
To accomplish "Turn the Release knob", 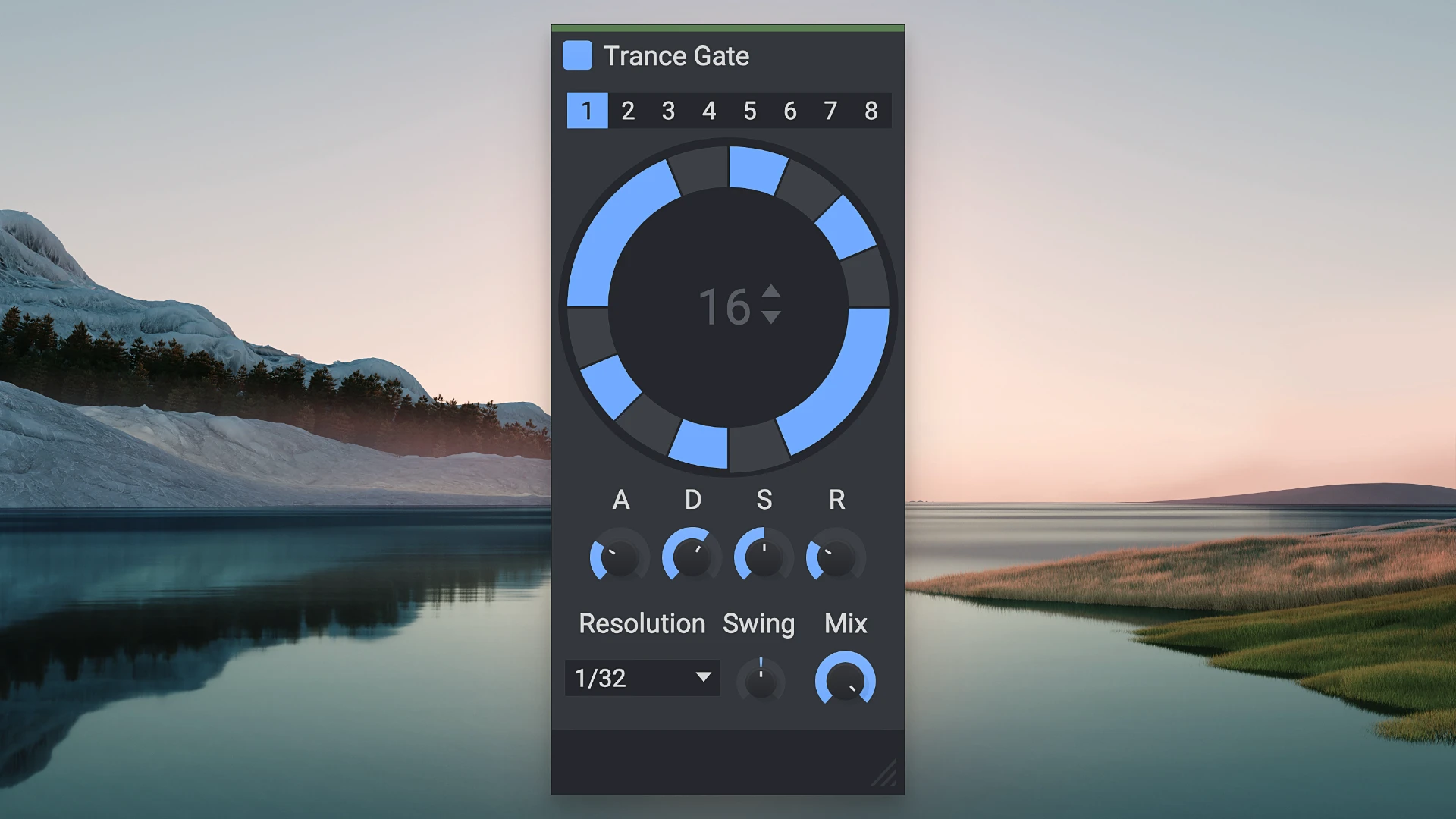I will pos(834,556).
